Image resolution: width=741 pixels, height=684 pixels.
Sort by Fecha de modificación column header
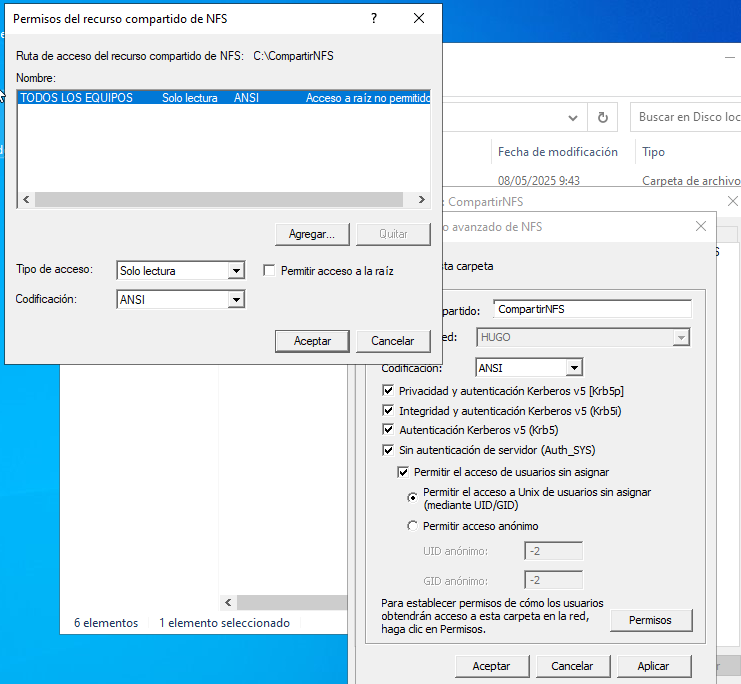[x=557, y=152]
